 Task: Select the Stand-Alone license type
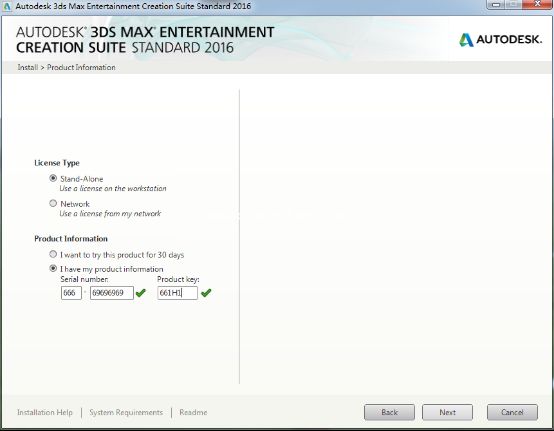53,178
